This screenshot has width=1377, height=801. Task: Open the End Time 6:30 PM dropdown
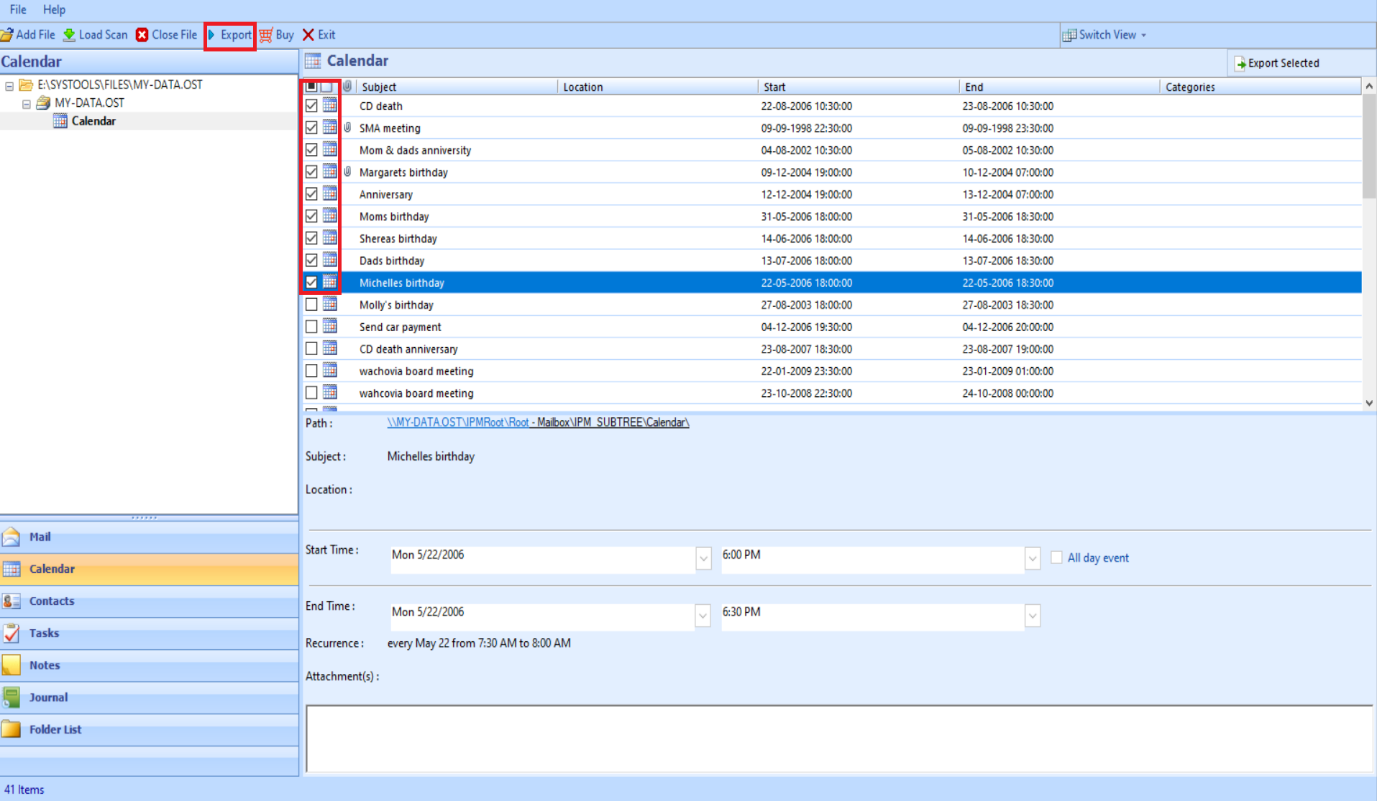(x=1033, y=616)
